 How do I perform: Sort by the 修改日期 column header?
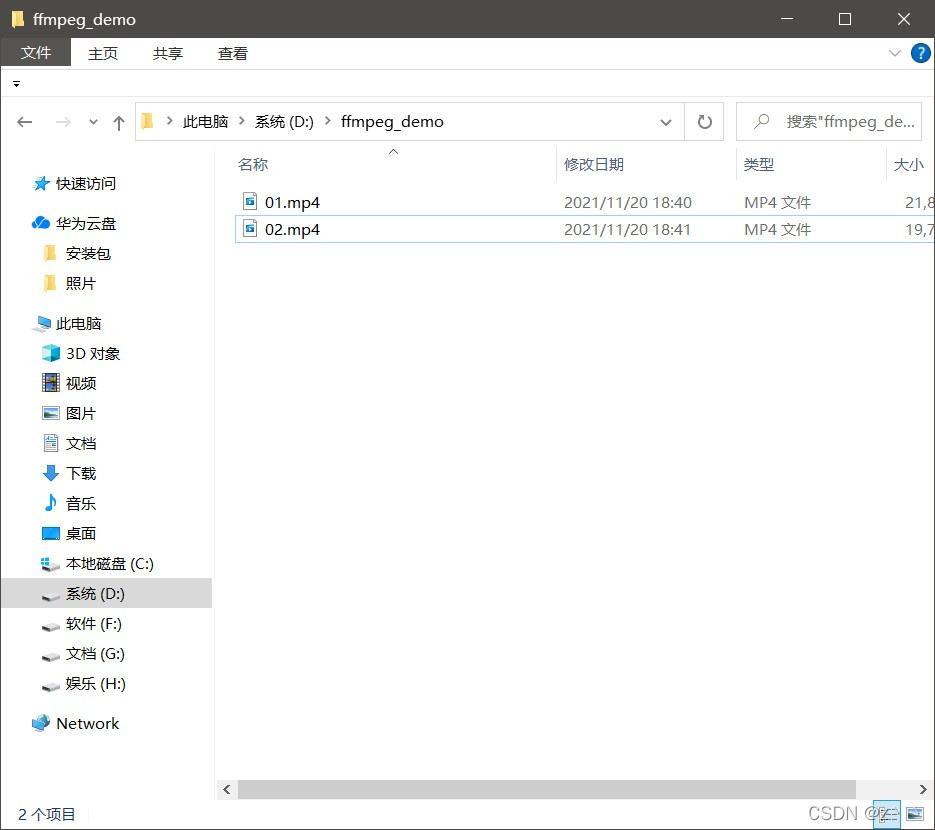click(x=594, y=165)
